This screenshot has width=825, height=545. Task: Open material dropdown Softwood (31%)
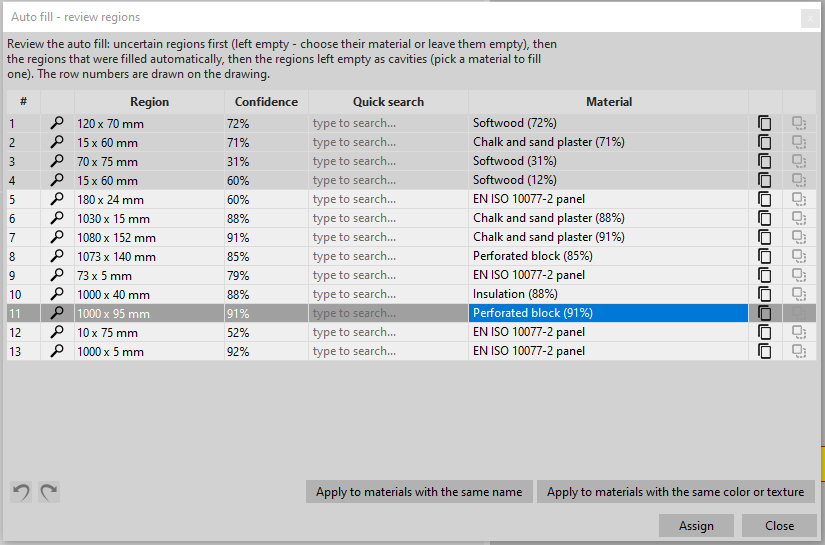[x=608, y=161]
